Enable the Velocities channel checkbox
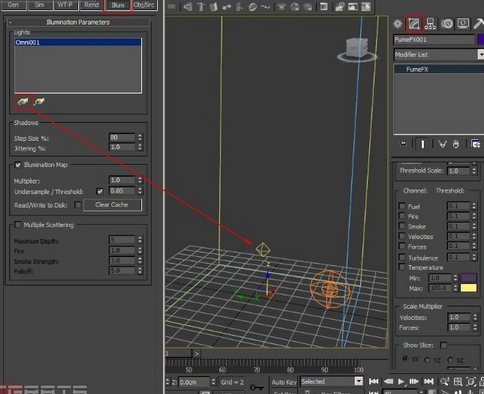The width and height of the screenshot is (484, 394). pos(402,236)
